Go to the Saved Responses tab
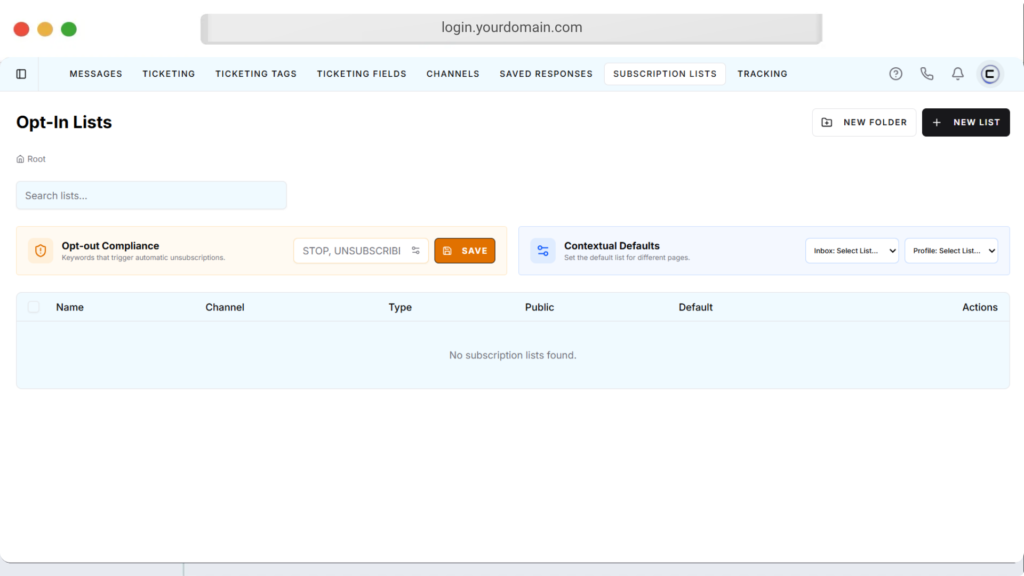 coord(546,74)
